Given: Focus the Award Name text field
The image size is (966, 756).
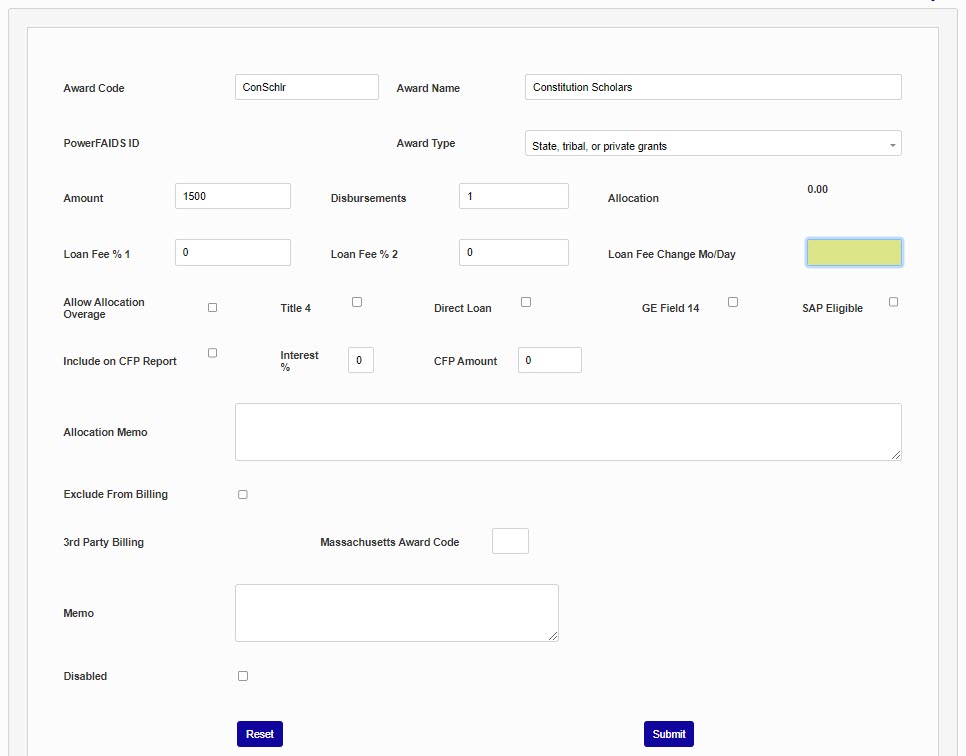Looking at the screenshot, I should (x=712, y=87).
